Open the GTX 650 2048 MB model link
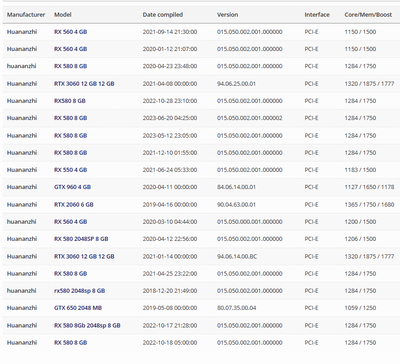 click(78, 308)
